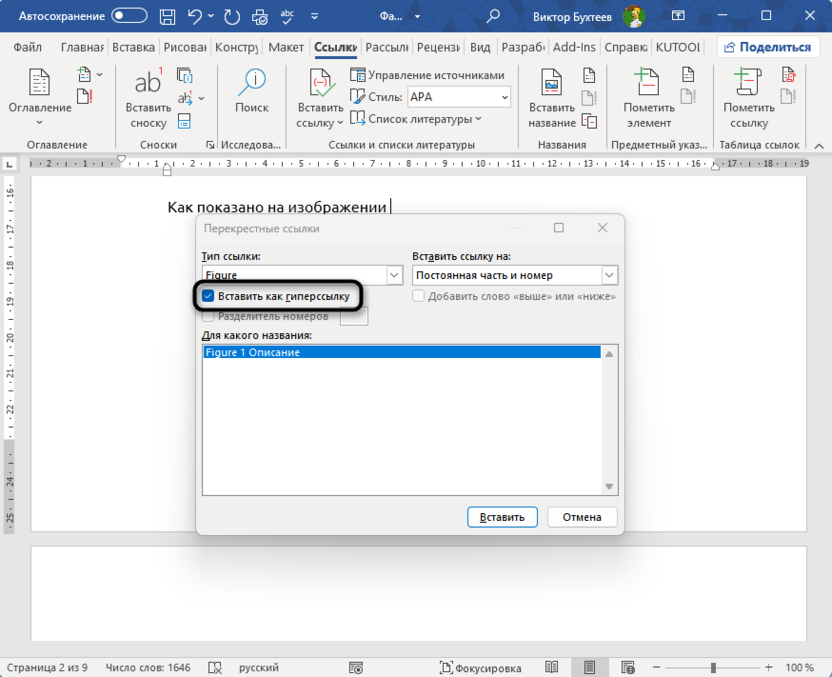Click the Вставить button in the dialog
The height and width of the screenshot is (677, 832).
502,517
